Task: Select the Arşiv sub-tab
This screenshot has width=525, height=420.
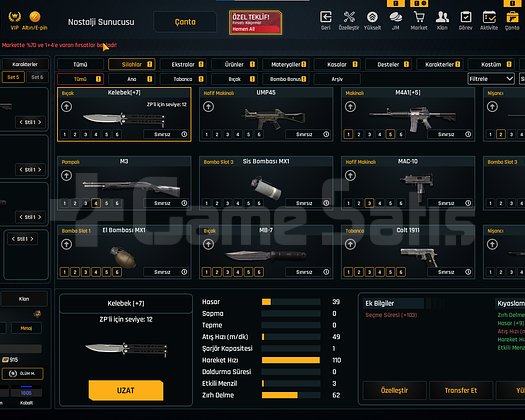Action: (x=337, y=79)
